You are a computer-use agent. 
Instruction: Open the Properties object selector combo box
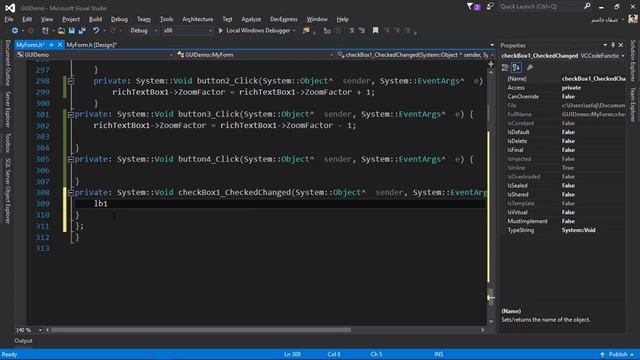pos(563,56)
